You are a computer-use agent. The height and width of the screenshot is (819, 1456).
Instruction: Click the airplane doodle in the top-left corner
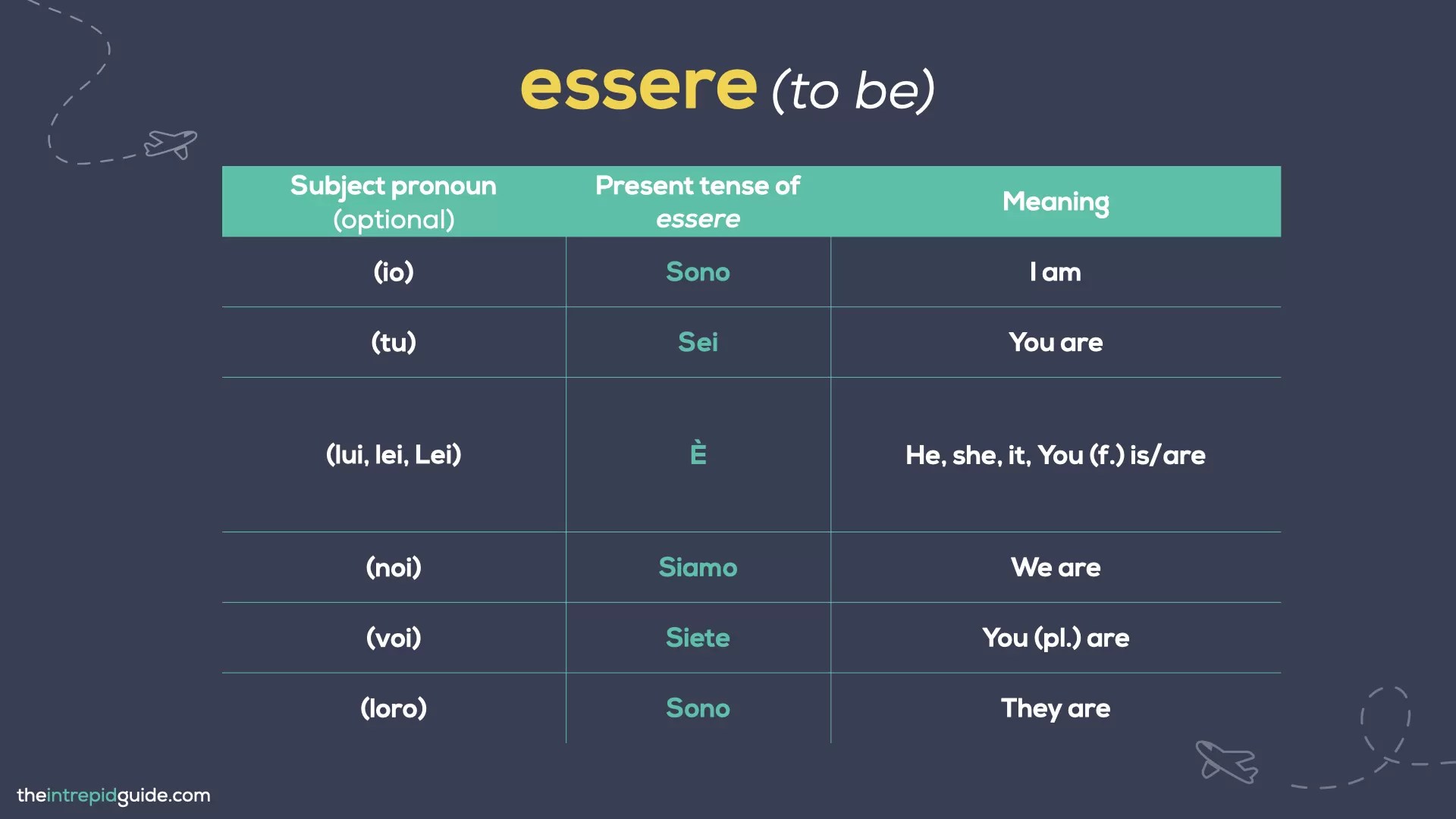[x=171, y=143]
